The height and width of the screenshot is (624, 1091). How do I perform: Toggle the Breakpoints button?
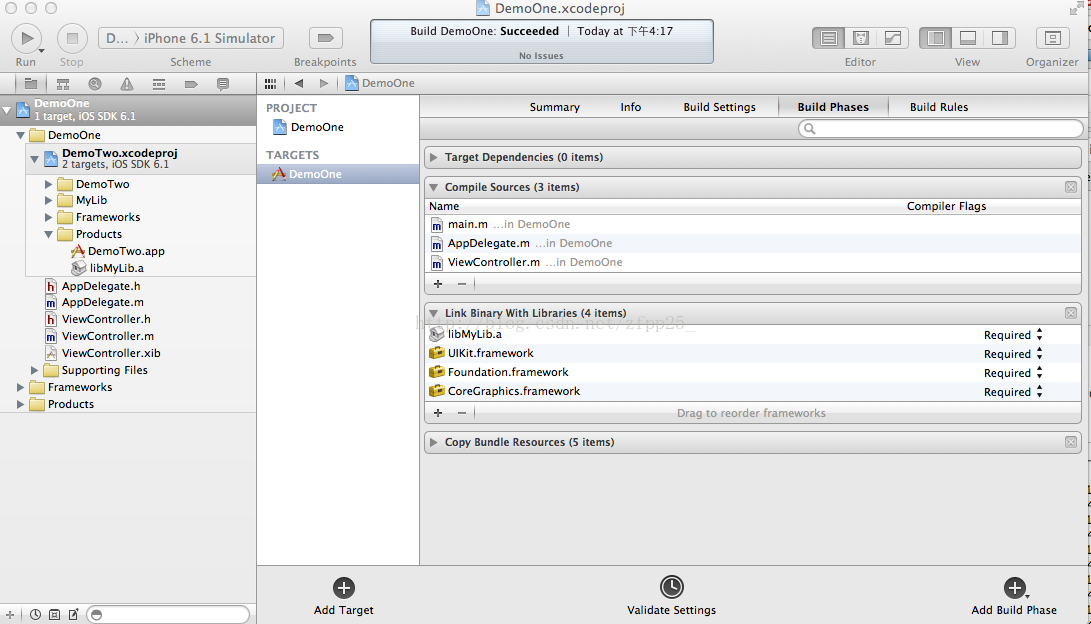click(325, 38)
